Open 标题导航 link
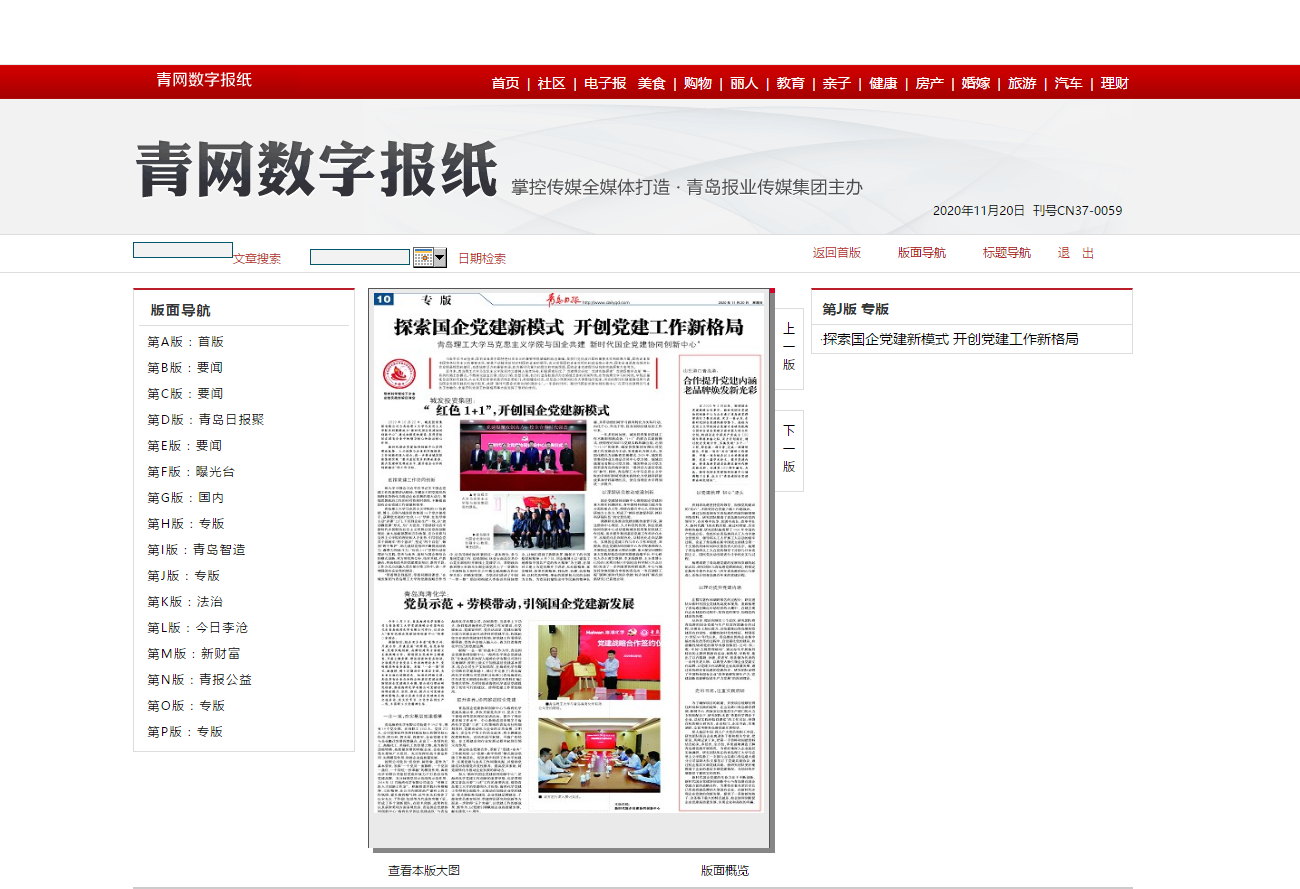The width and height of the screenshot is (1300, 889). (1006, 253)
